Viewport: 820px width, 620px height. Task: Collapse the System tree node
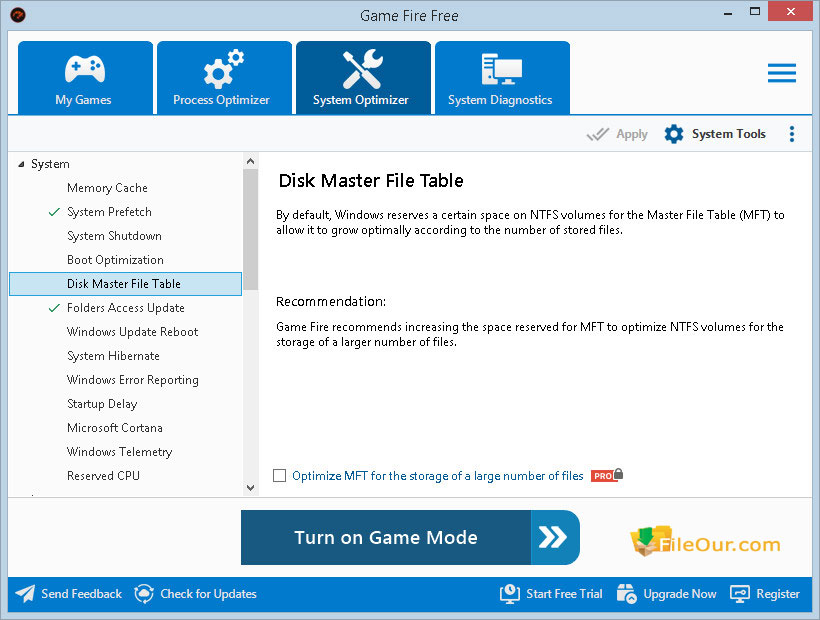coord(21,164)
